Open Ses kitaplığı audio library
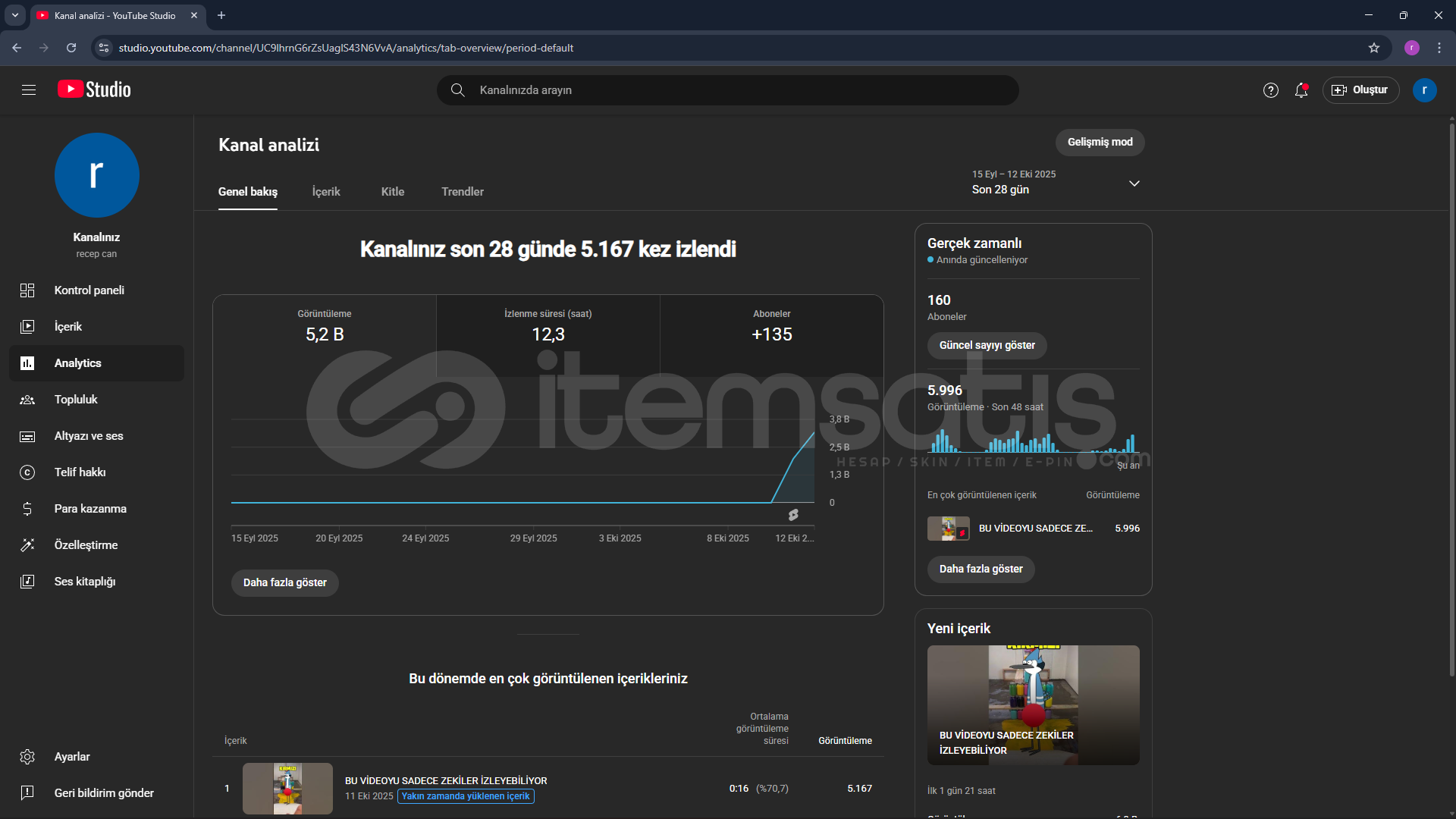 pos(84,582)
